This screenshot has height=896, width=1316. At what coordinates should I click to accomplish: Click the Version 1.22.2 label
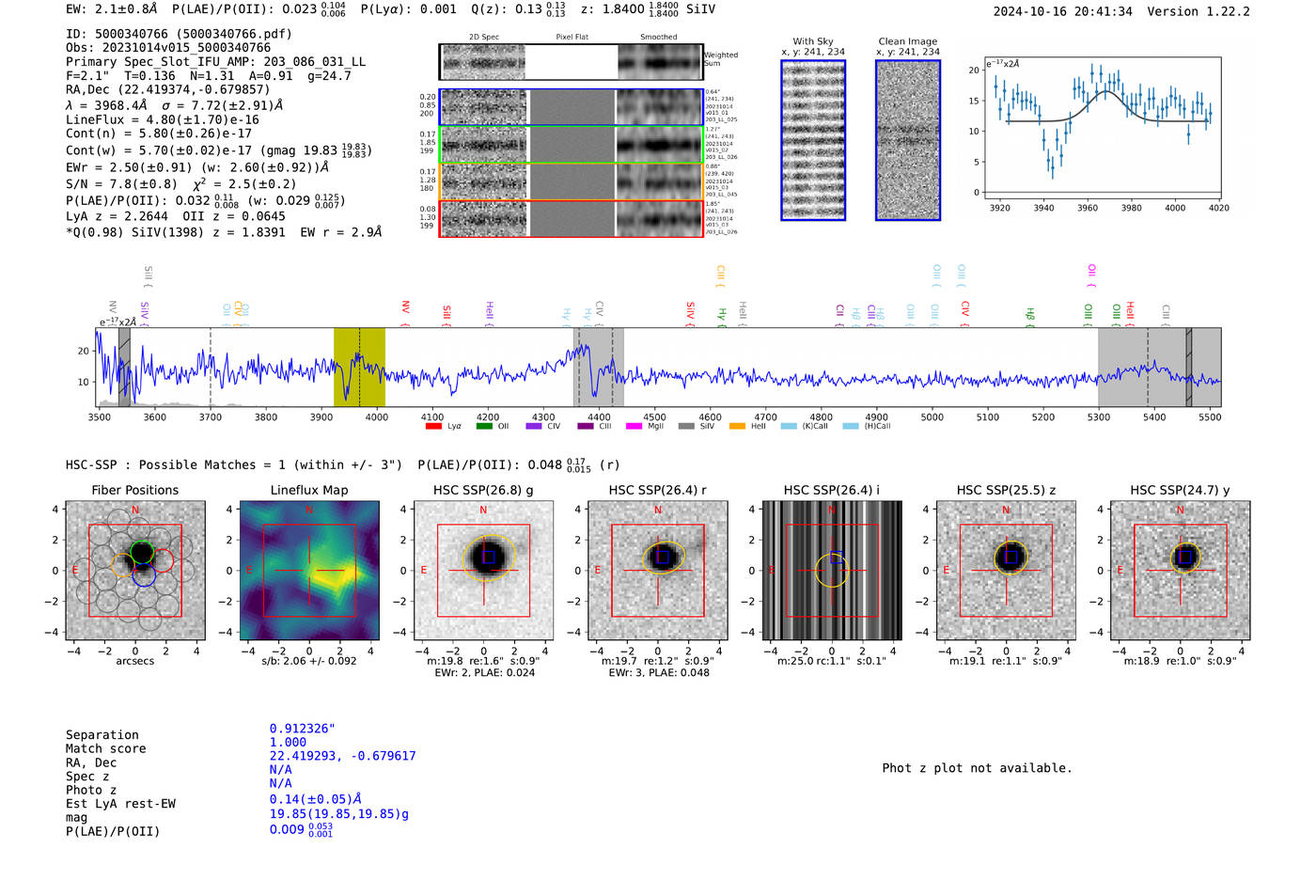1198,11
